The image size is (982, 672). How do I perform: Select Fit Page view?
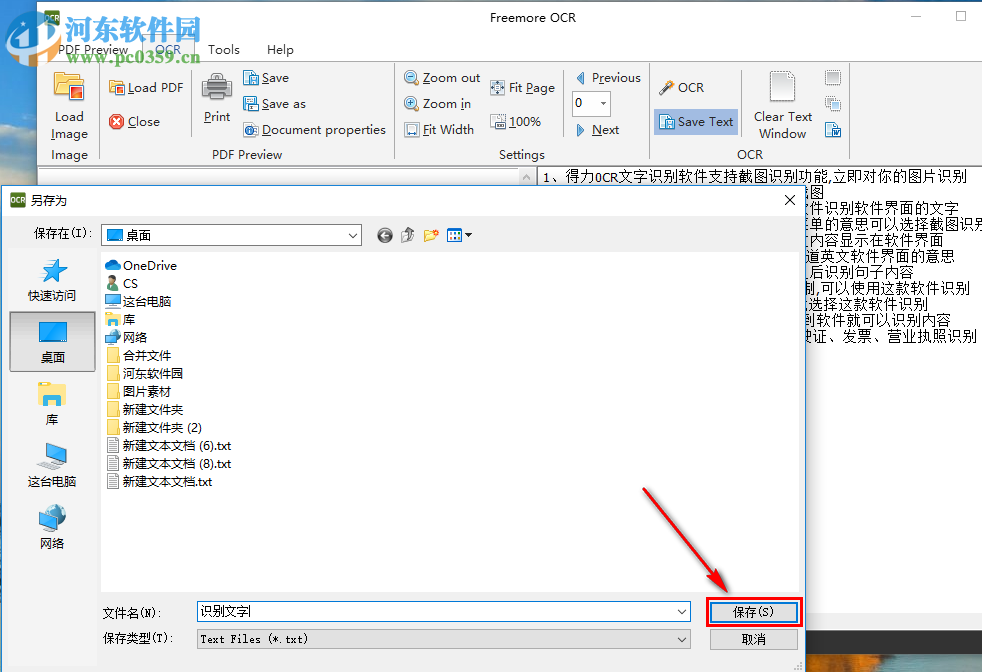[x=522, y=88]
